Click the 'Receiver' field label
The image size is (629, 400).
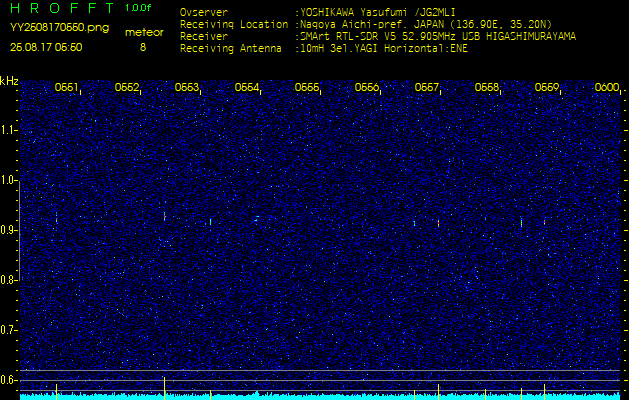[204, 37]
